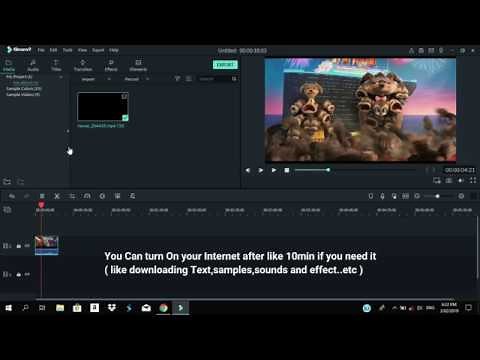Step to previous frame
Screen dimensions: 480x360
[248, 170]
